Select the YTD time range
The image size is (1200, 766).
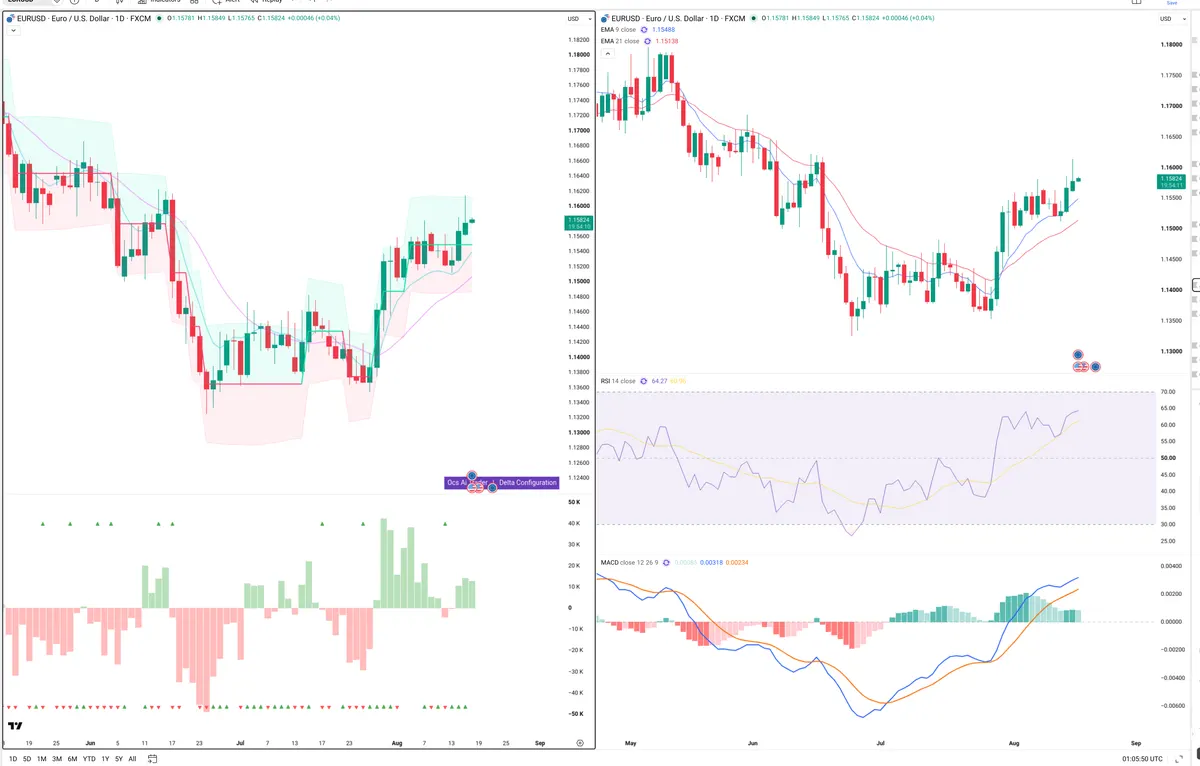(x=89, y=759)
